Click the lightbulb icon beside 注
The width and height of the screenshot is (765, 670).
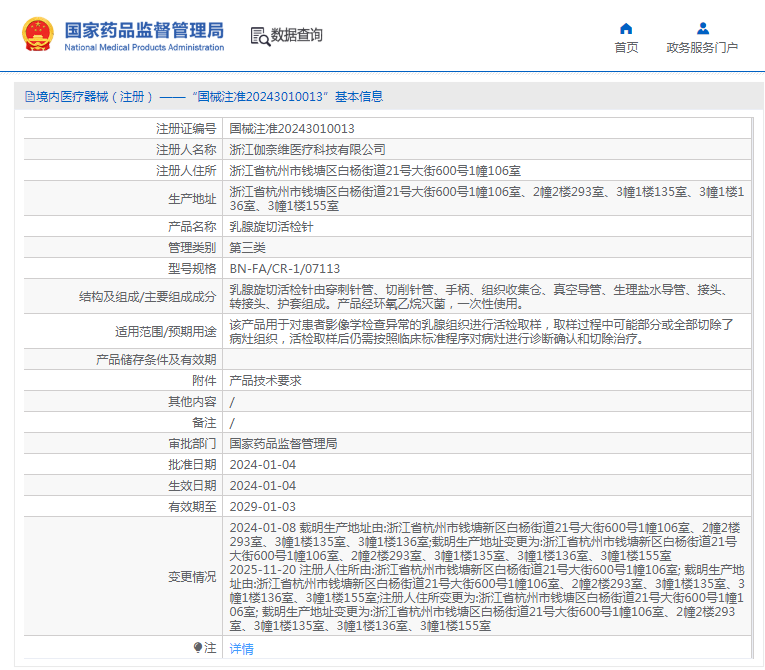[197, 648]
